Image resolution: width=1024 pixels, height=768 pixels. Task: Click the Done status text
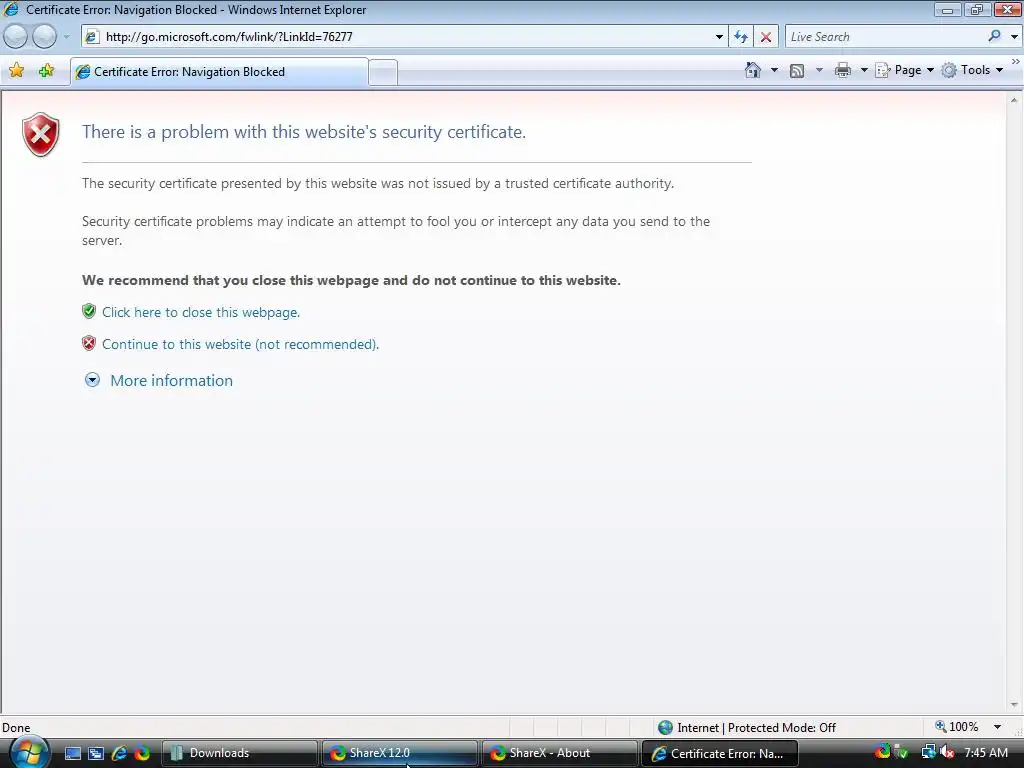click(16, 728)
